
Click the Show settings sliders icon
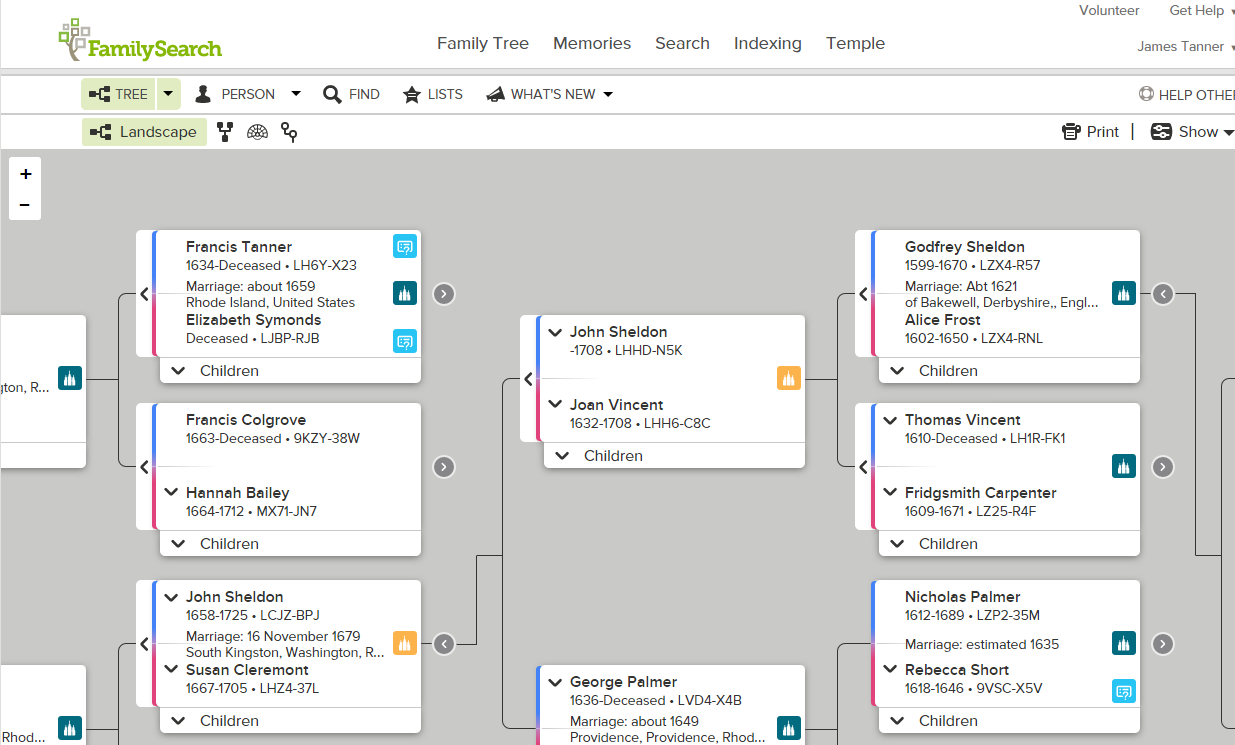(x=1161, y=131)
